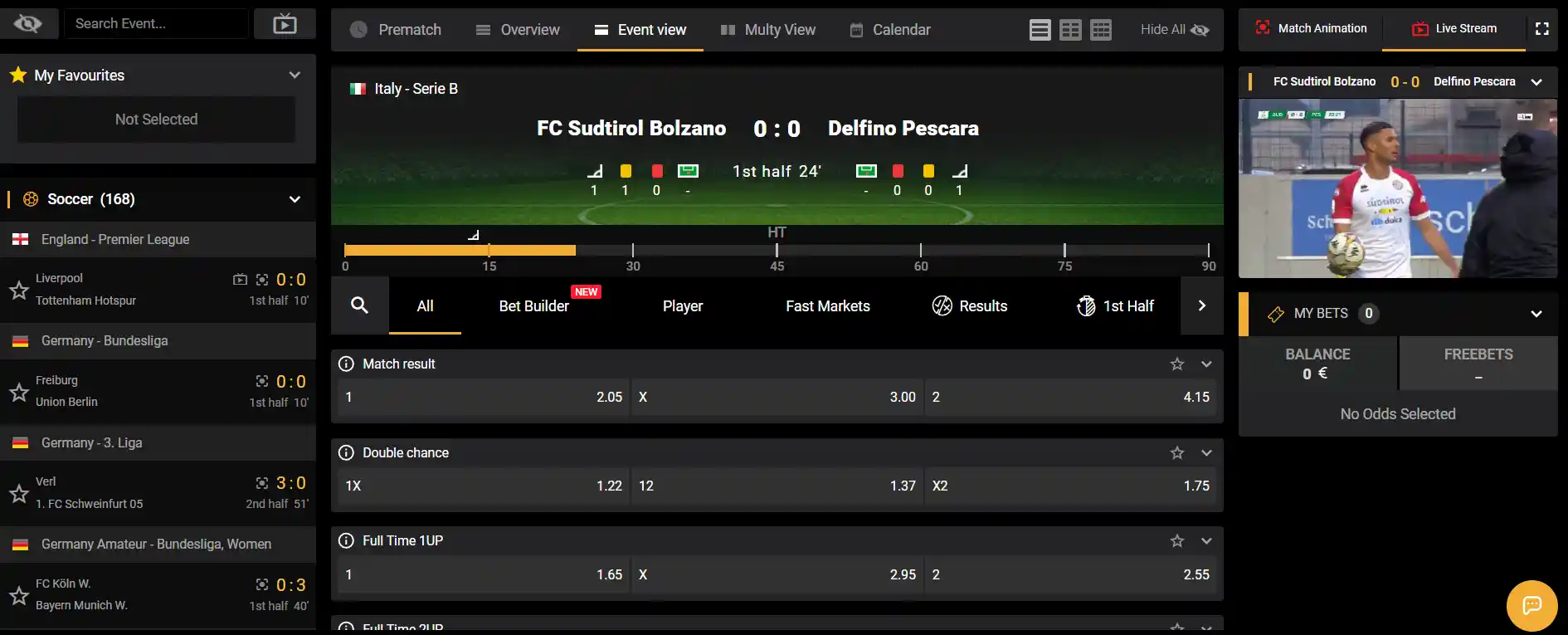1568x635 pixels.
Task: Open the 1st Half markets tab
Action: point(1115,306)
